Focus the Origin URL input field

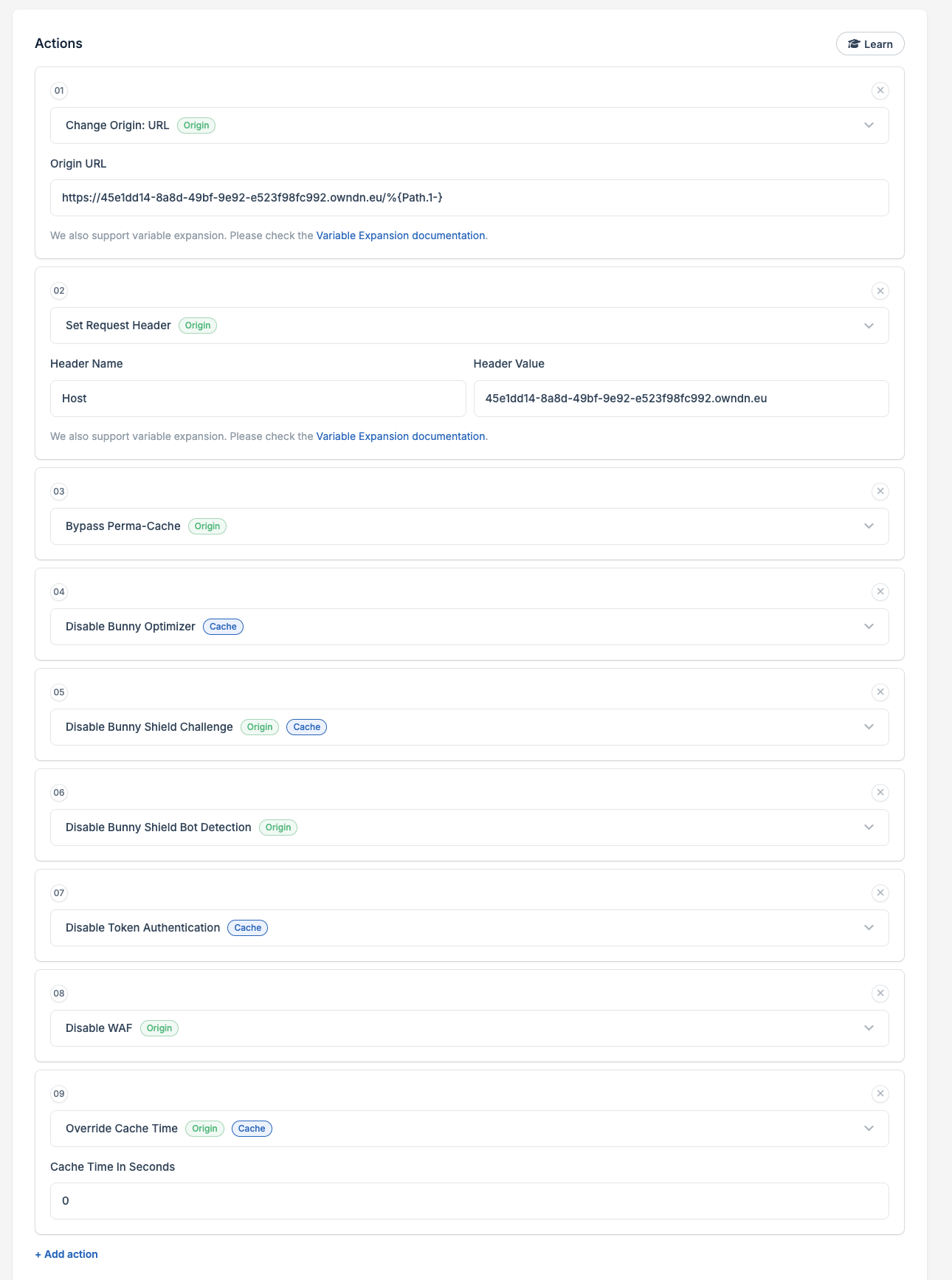469,198
